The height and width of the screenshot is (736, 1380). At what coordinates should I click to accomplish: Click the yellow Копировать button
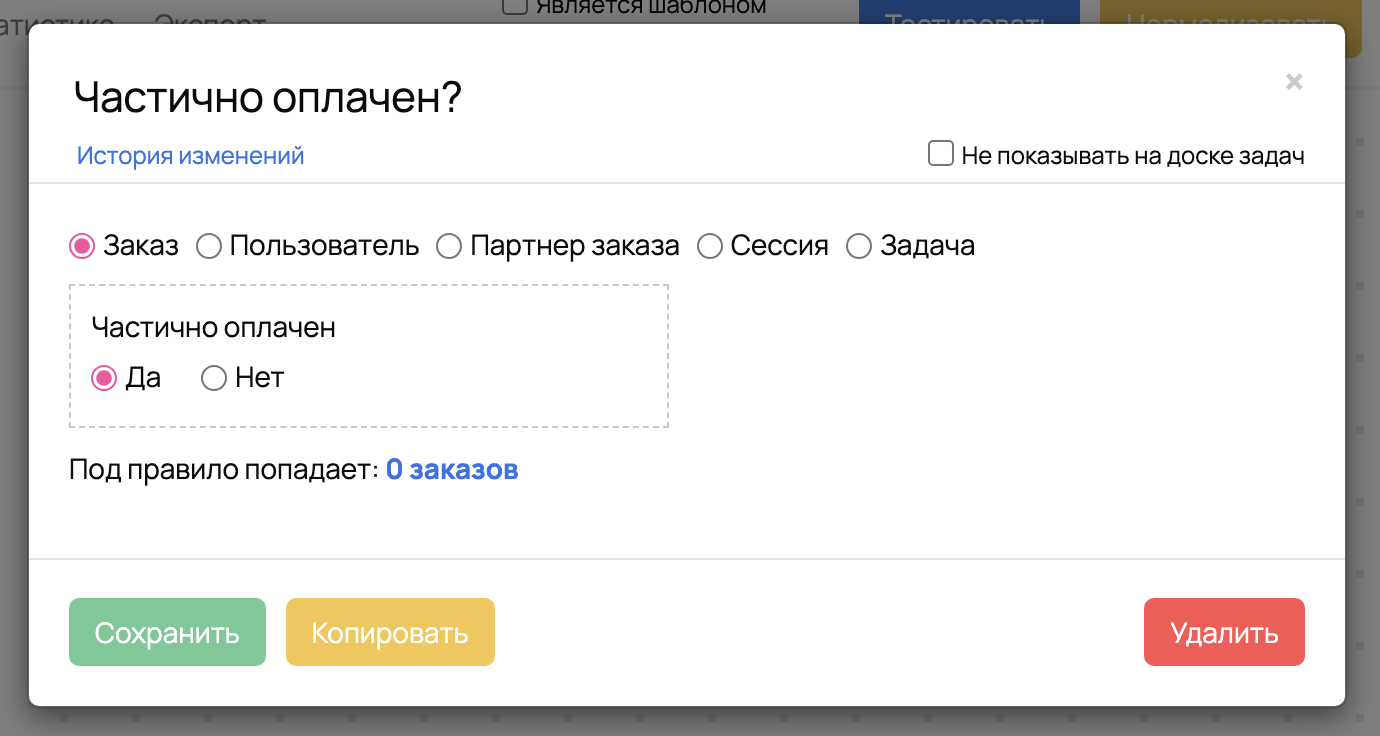point(390,632)
